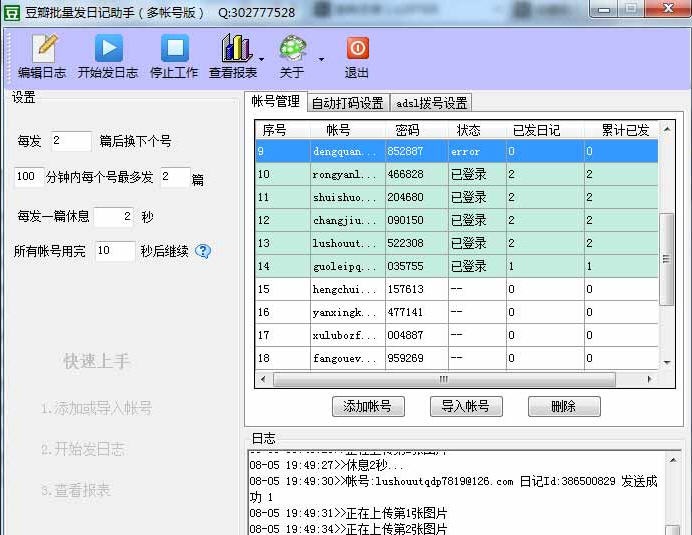Click the 最多发 max posts input field

pyautogui.click(x=175, y=177)
